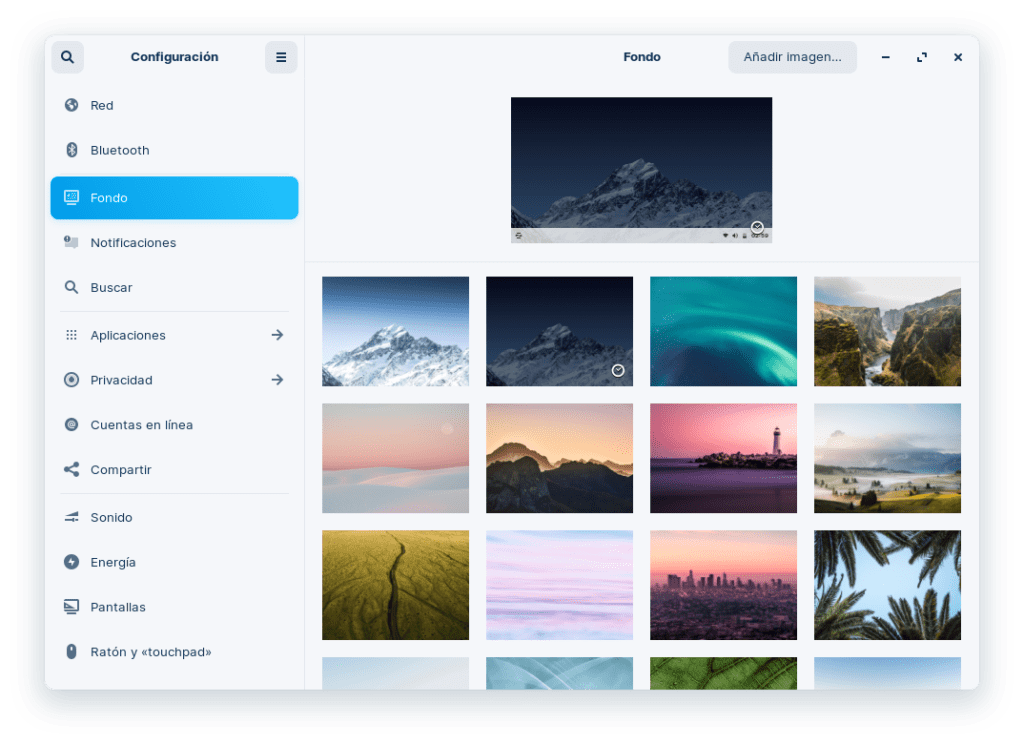The width and height of the screenshot is (1024, 744).
Task: Select the orange sunset mountains wallpaper
Action: coord(559,458)
